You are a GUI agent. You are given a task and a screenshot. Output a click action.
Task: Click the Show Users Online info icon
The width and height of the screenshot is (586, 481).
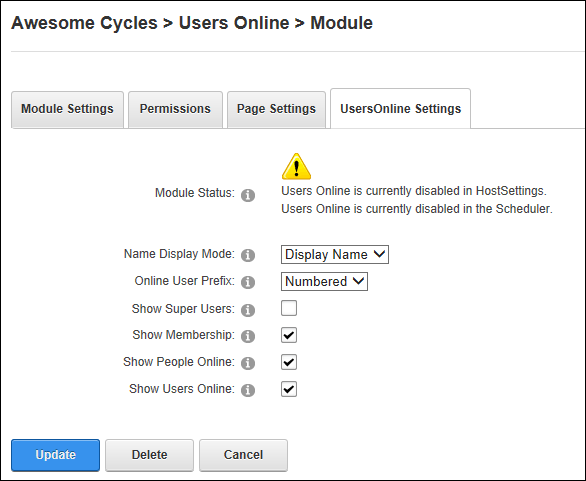pos(248,390)
